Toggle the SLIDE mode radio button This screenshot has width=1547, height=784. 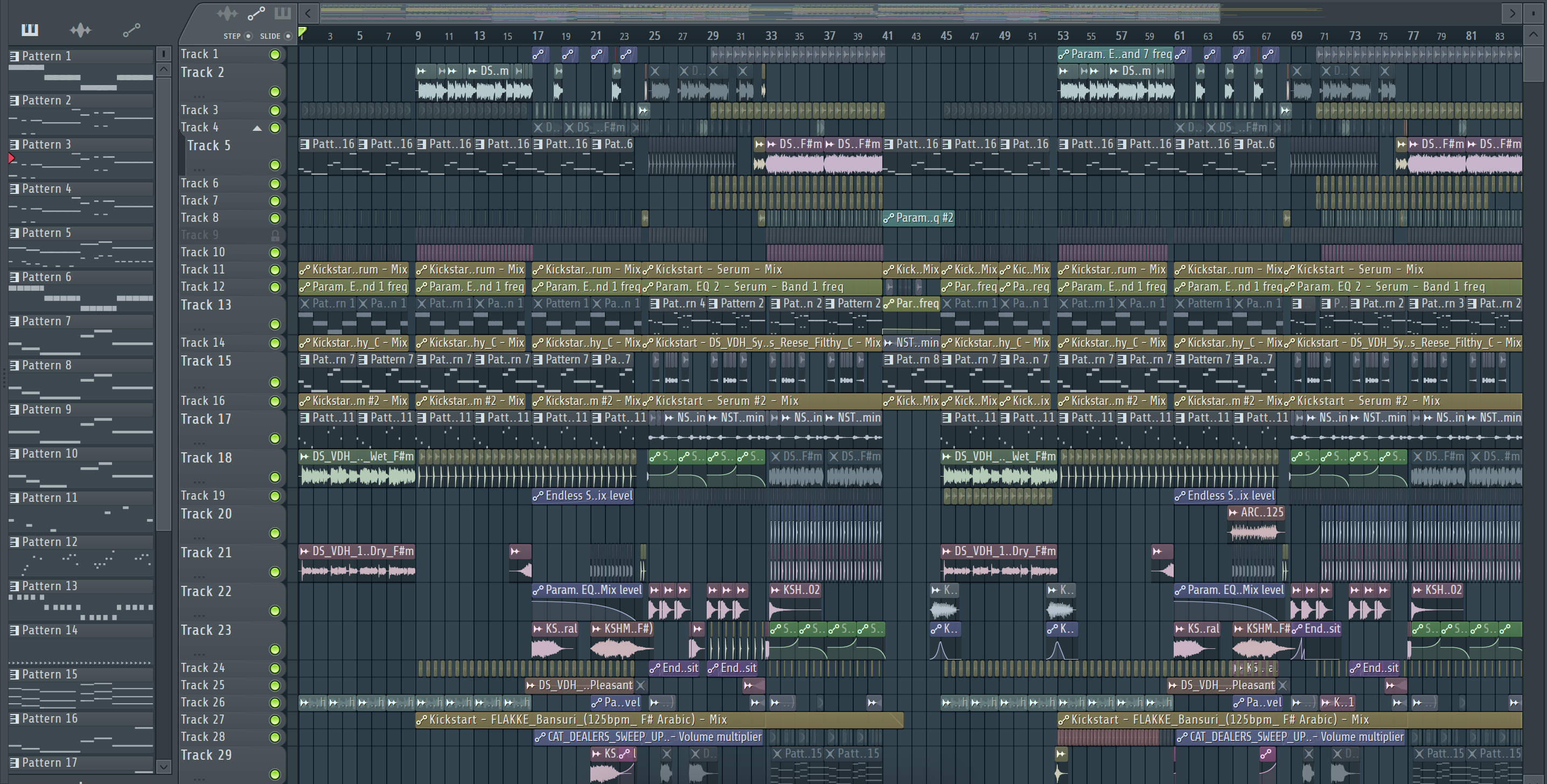click(288, 36)
